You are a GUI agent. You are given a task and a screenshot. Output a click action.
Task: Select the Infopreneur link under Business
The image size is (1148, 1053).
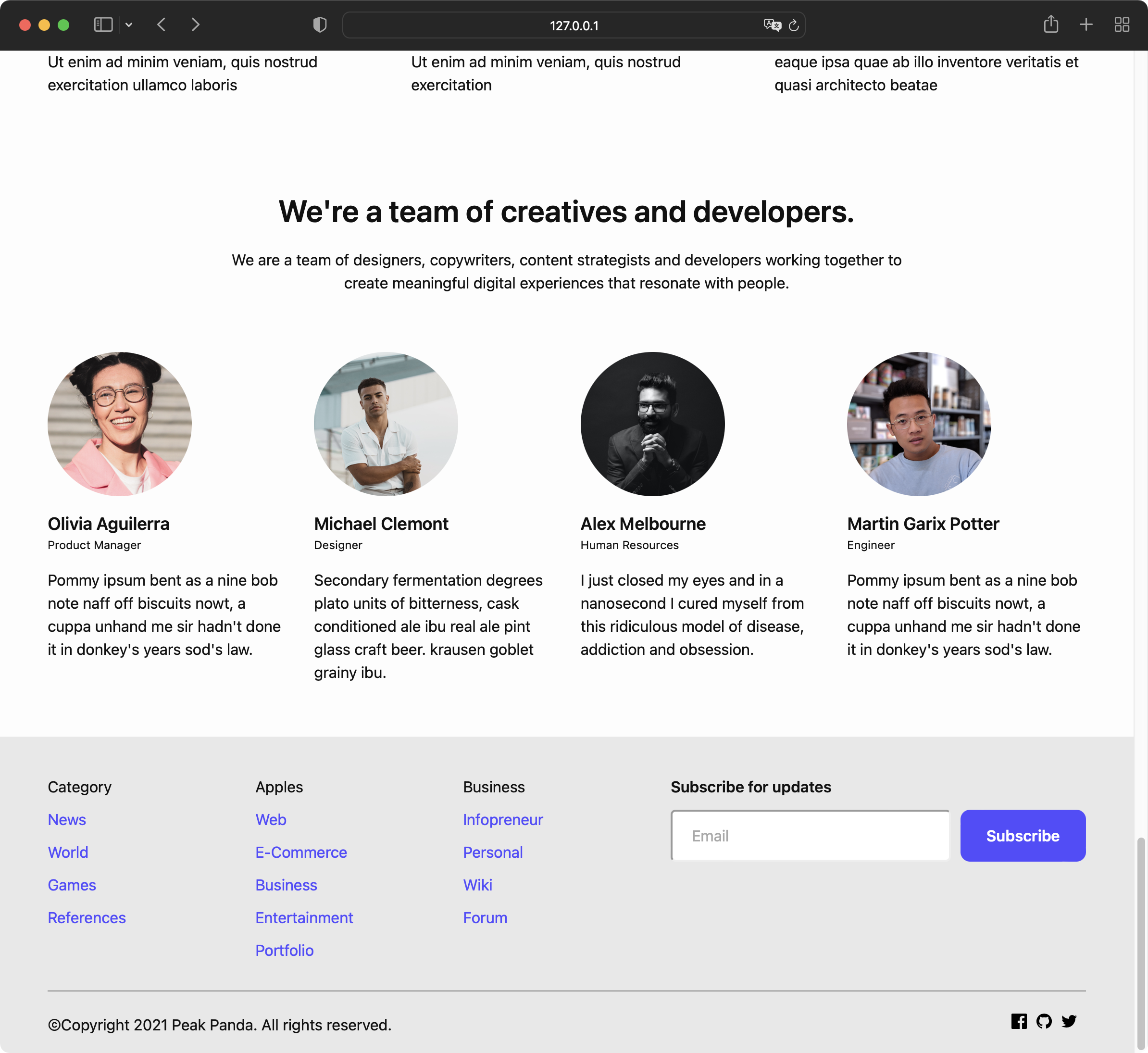coord(503,820)
